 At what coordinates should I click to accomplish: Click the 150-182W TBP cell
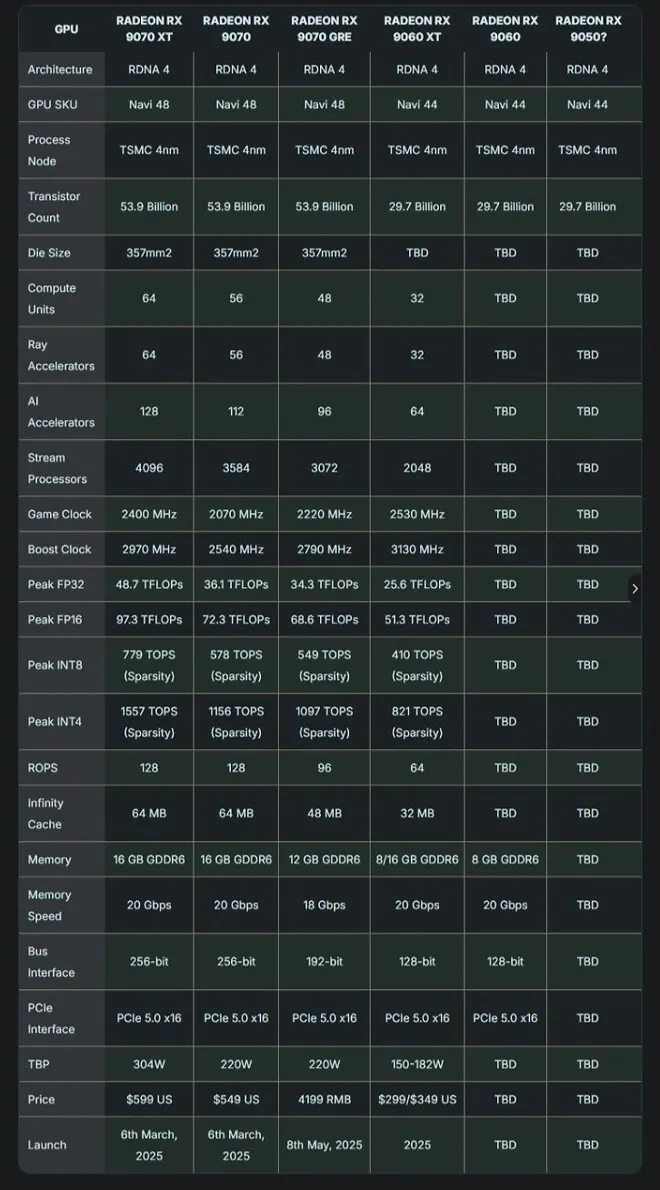416,1064
